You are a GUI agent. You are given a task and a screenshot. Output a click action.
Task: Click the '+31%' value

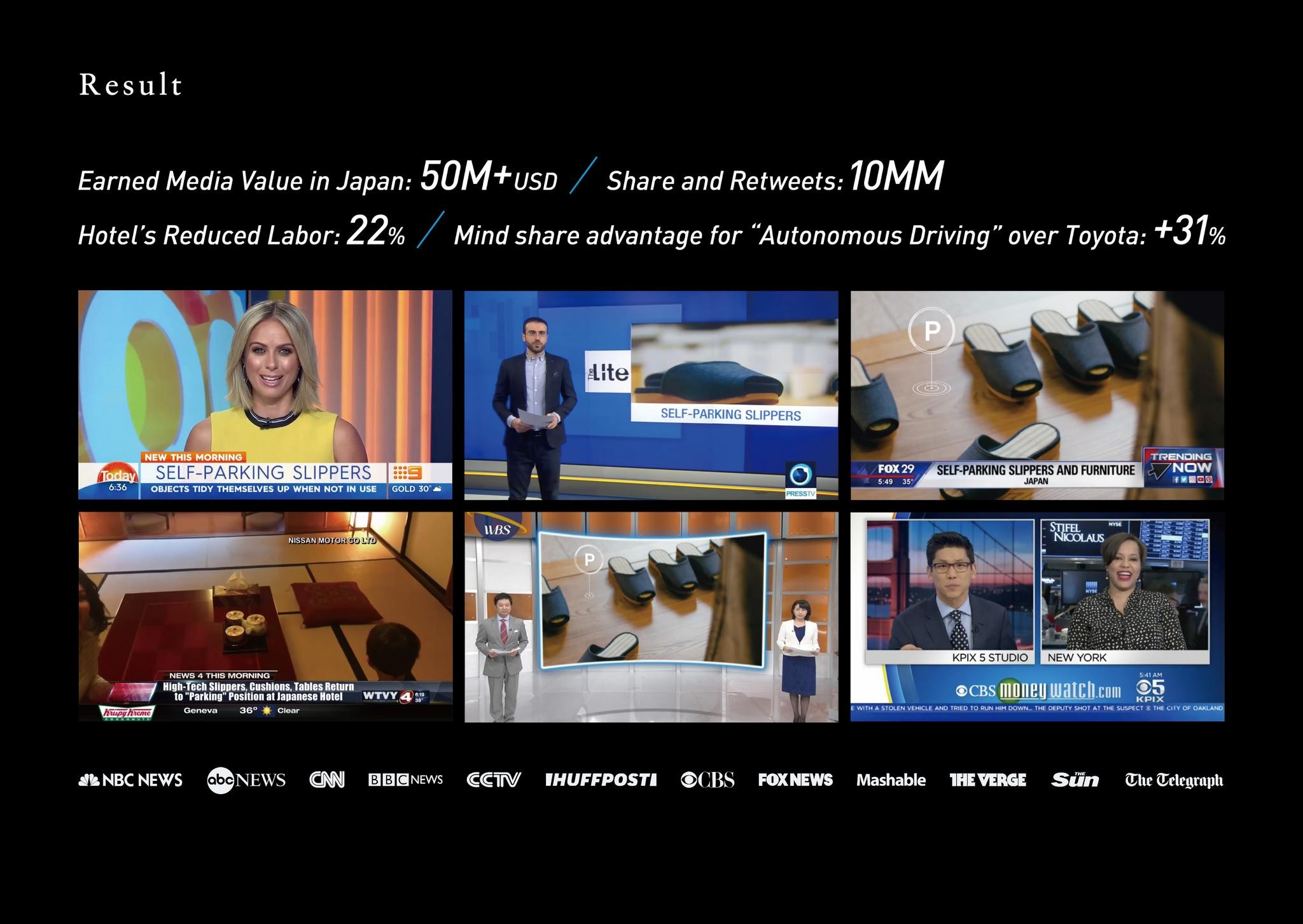click(1189, 230)
